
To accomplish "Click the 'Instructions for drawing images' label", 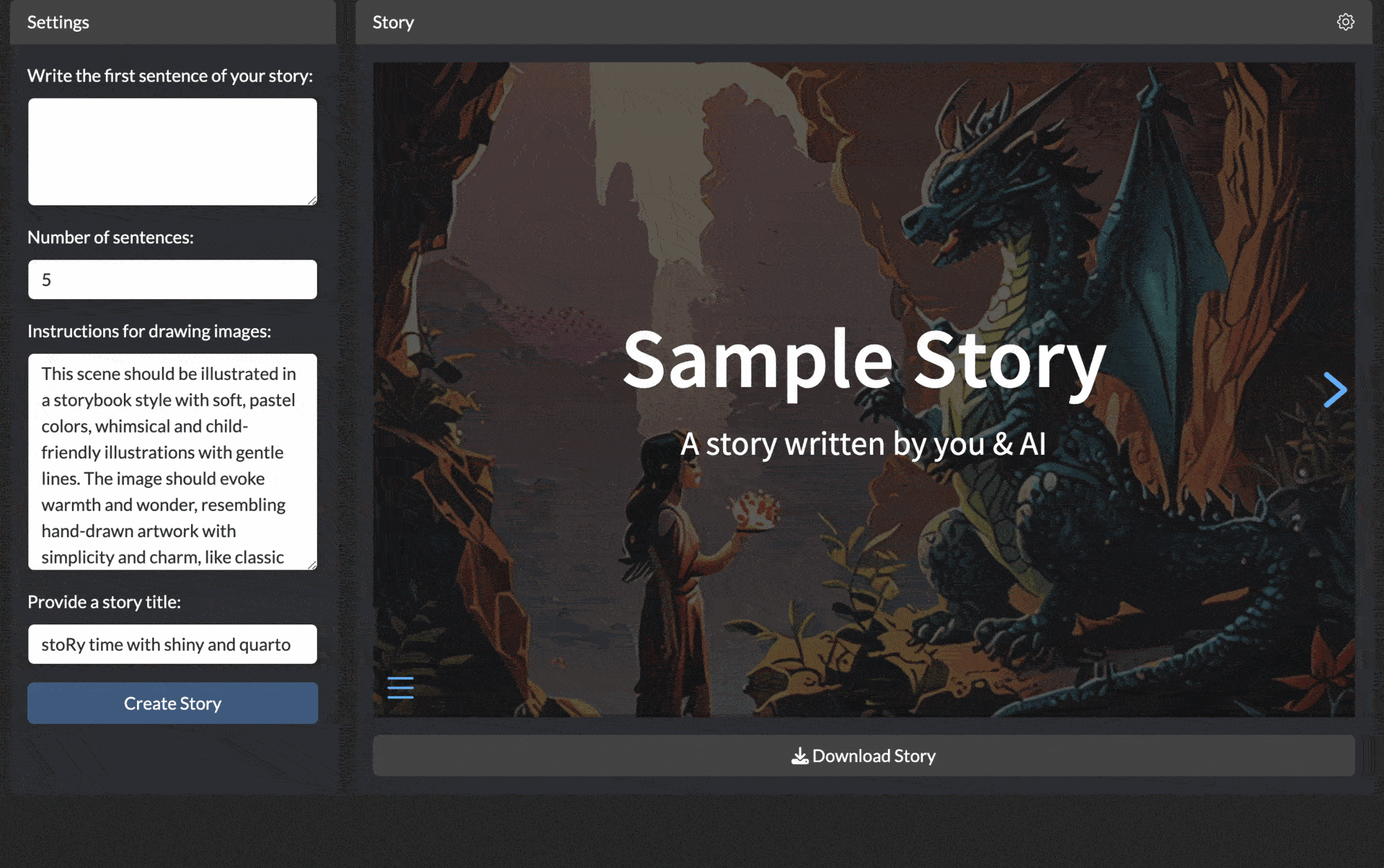I will click(149, 331).
